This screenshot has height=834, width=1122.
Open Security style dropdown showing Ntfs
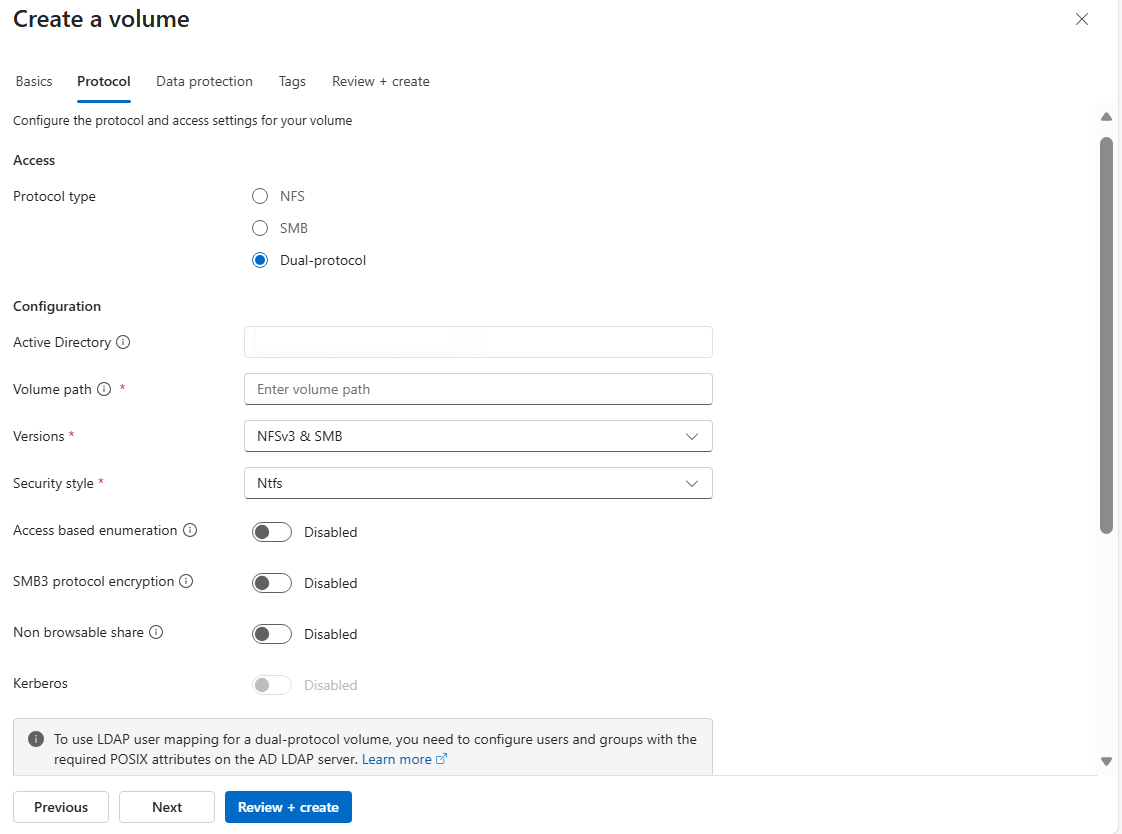[478, 484]
